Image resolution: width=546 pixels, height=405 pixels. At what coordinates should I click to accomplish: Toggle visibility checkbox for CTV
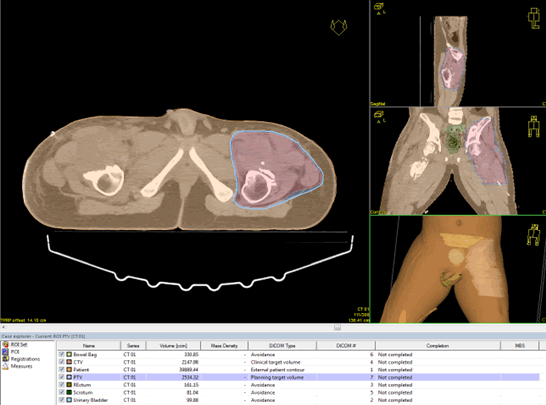pos(62,362)
